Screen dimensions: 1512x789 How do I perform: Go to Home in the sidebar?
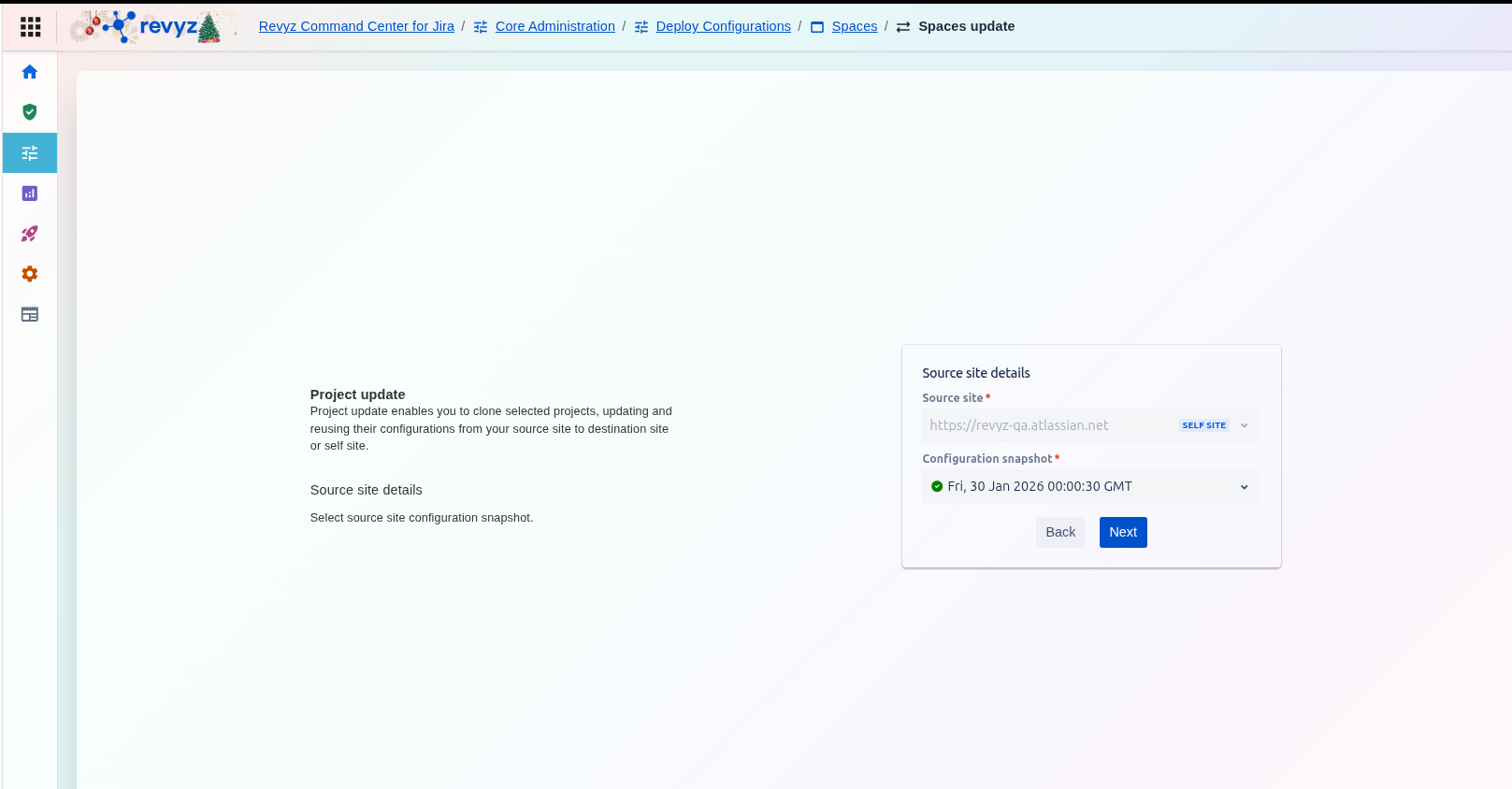pyautogui.click(x=30, y=72)
